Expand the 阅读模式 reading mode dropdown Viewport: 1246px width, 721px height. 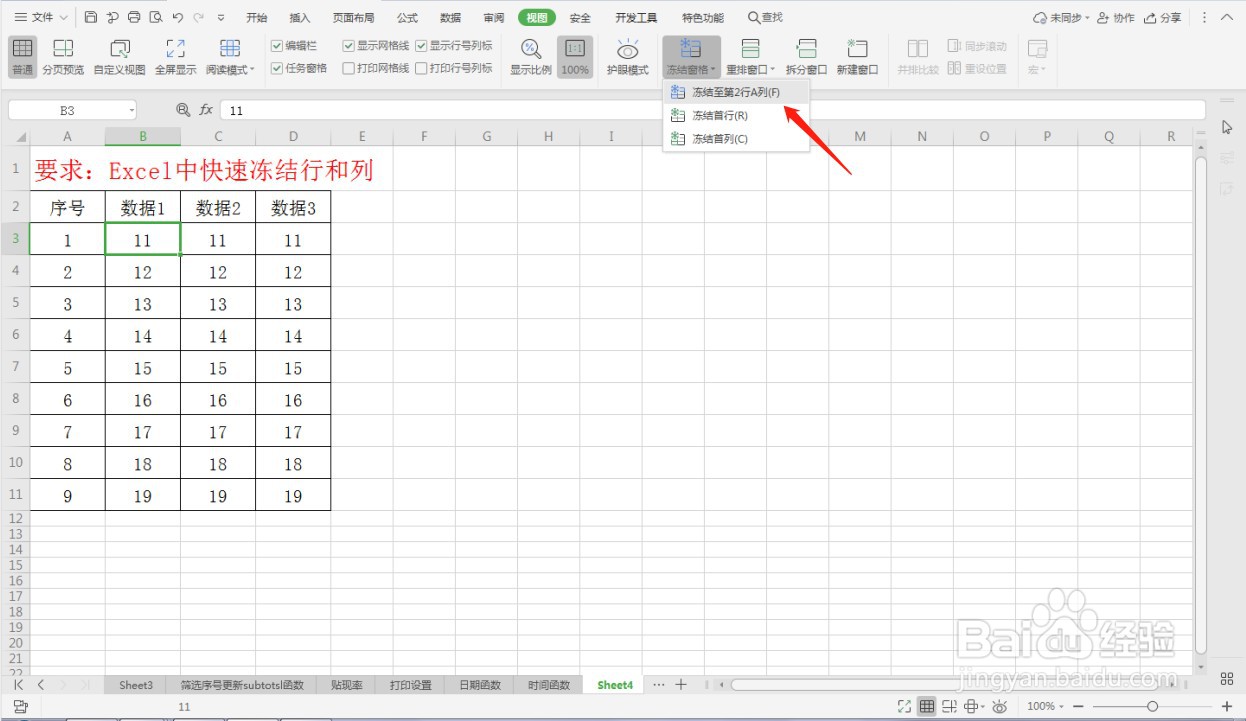point(230,57)
